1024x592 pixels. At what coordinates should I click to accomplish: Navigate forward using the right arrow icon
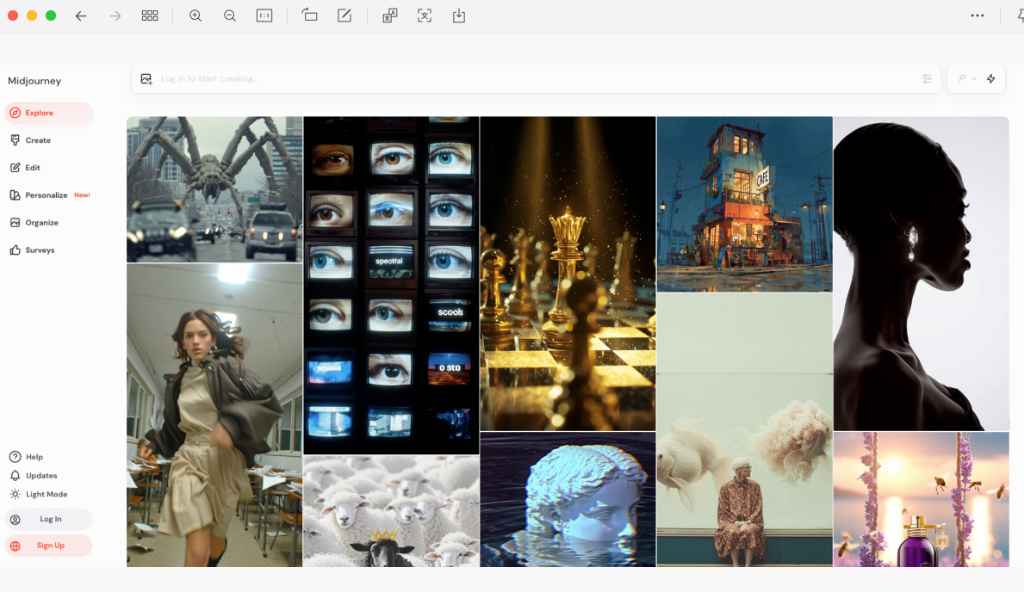click(113, 16)
